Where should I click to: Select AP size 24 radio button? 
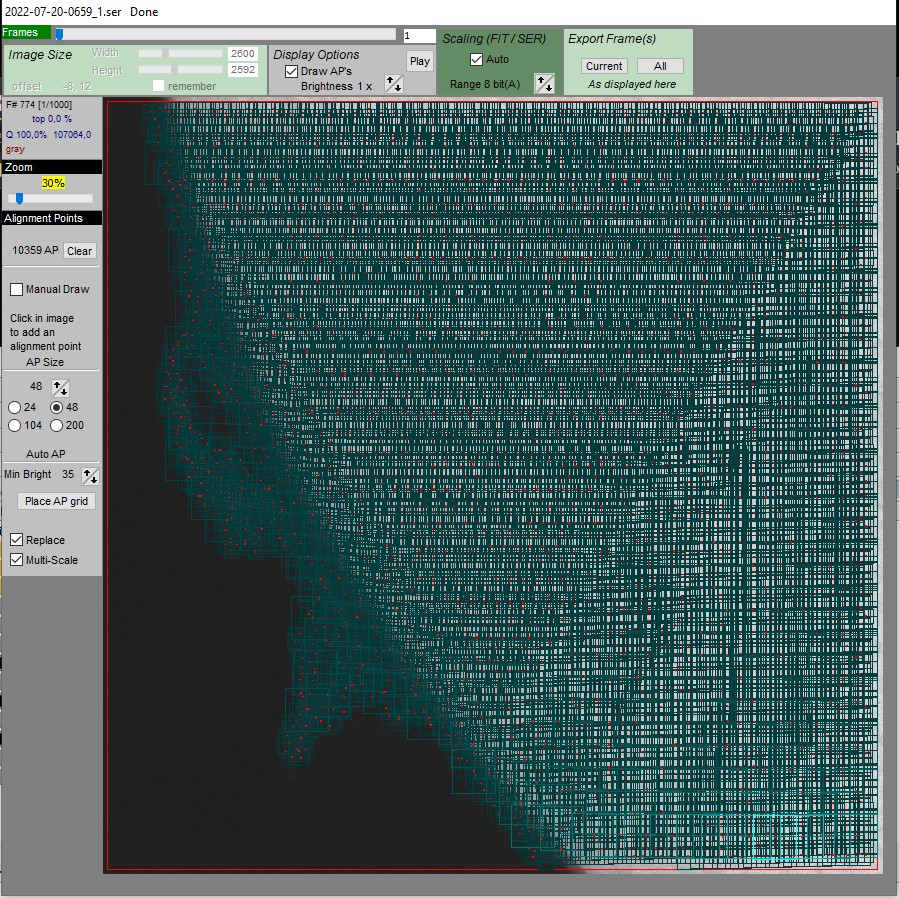(x=14, y=408)
